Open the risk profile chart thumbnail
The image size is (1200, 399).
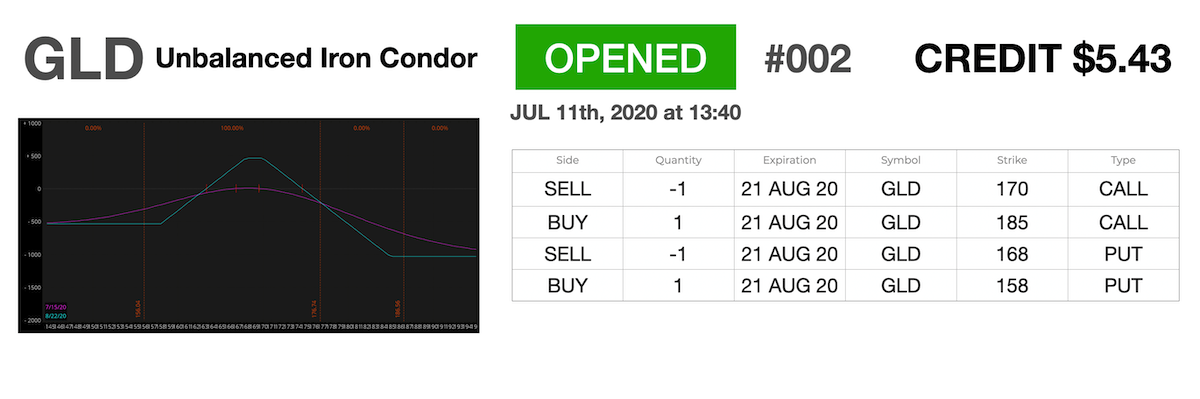coord(249,226)
